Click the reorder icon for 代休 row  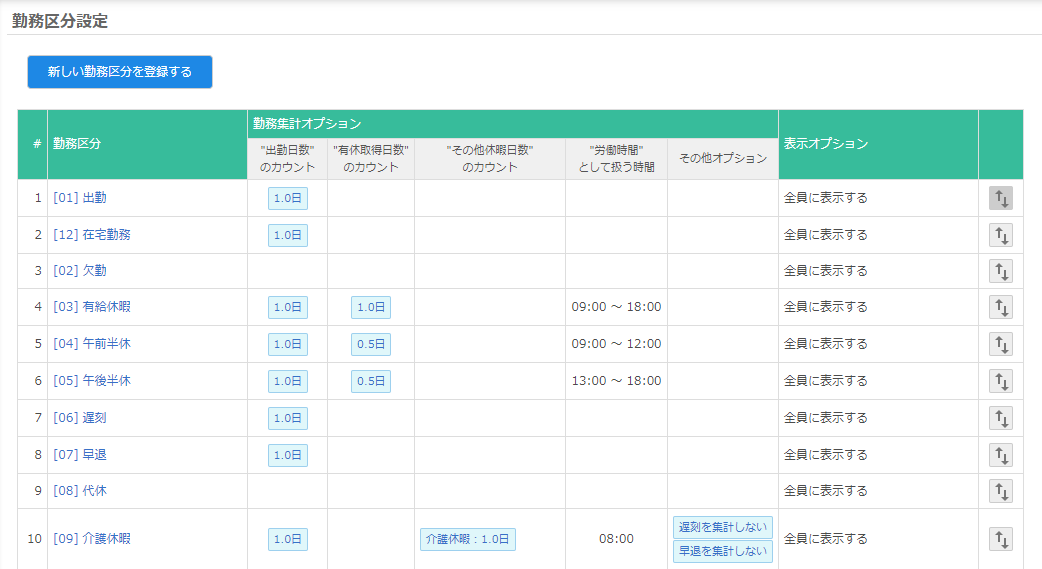[x=1000, y=491]
